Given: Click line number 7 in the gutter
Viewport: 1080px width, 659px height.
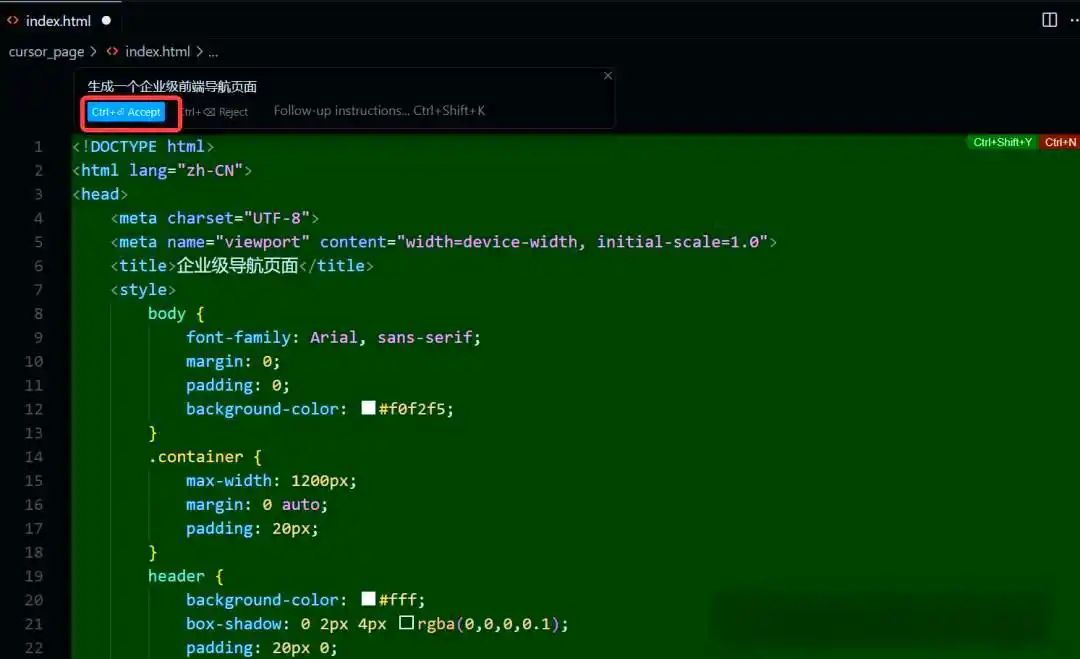Looking at the screenshot, I should pyautogui.click(x=38, y=290).
